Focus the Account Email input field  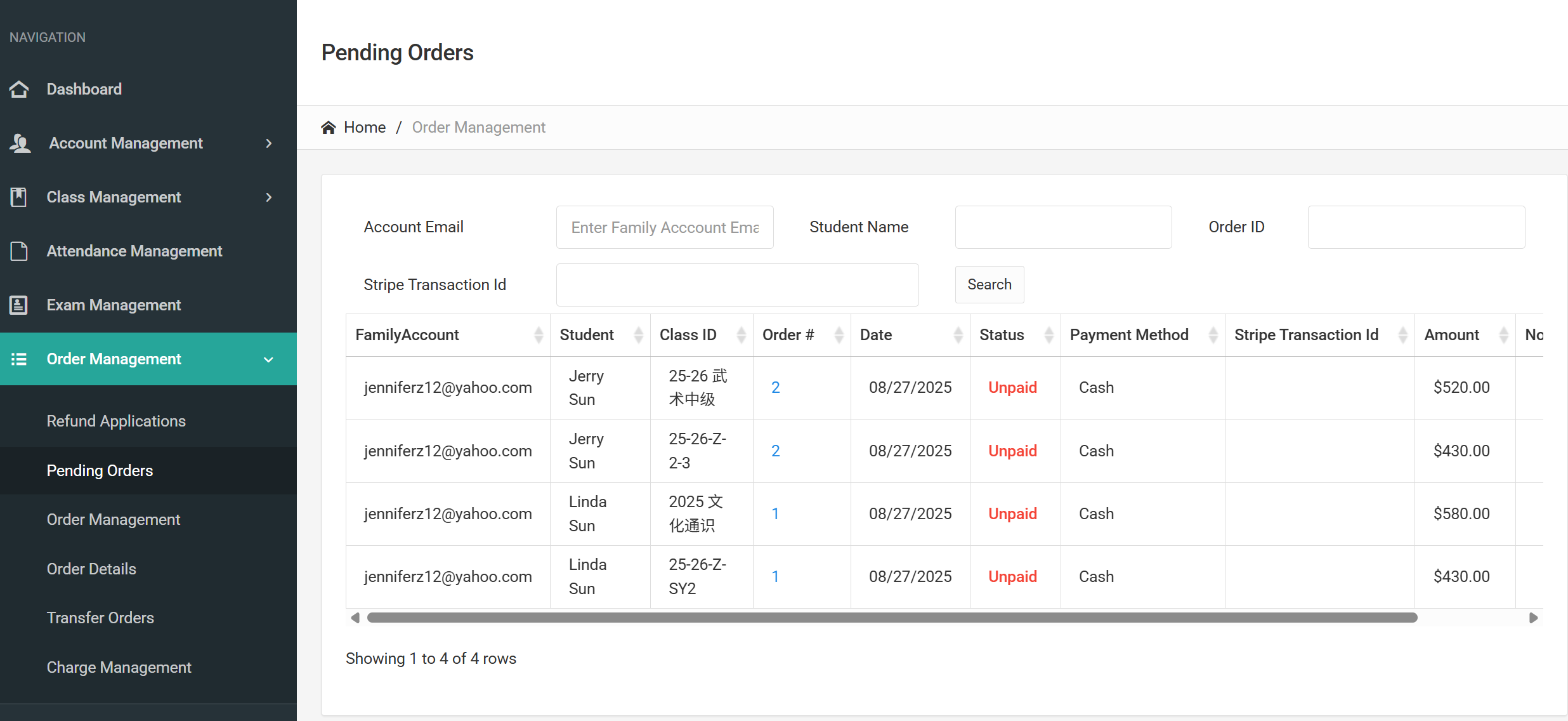664,227
